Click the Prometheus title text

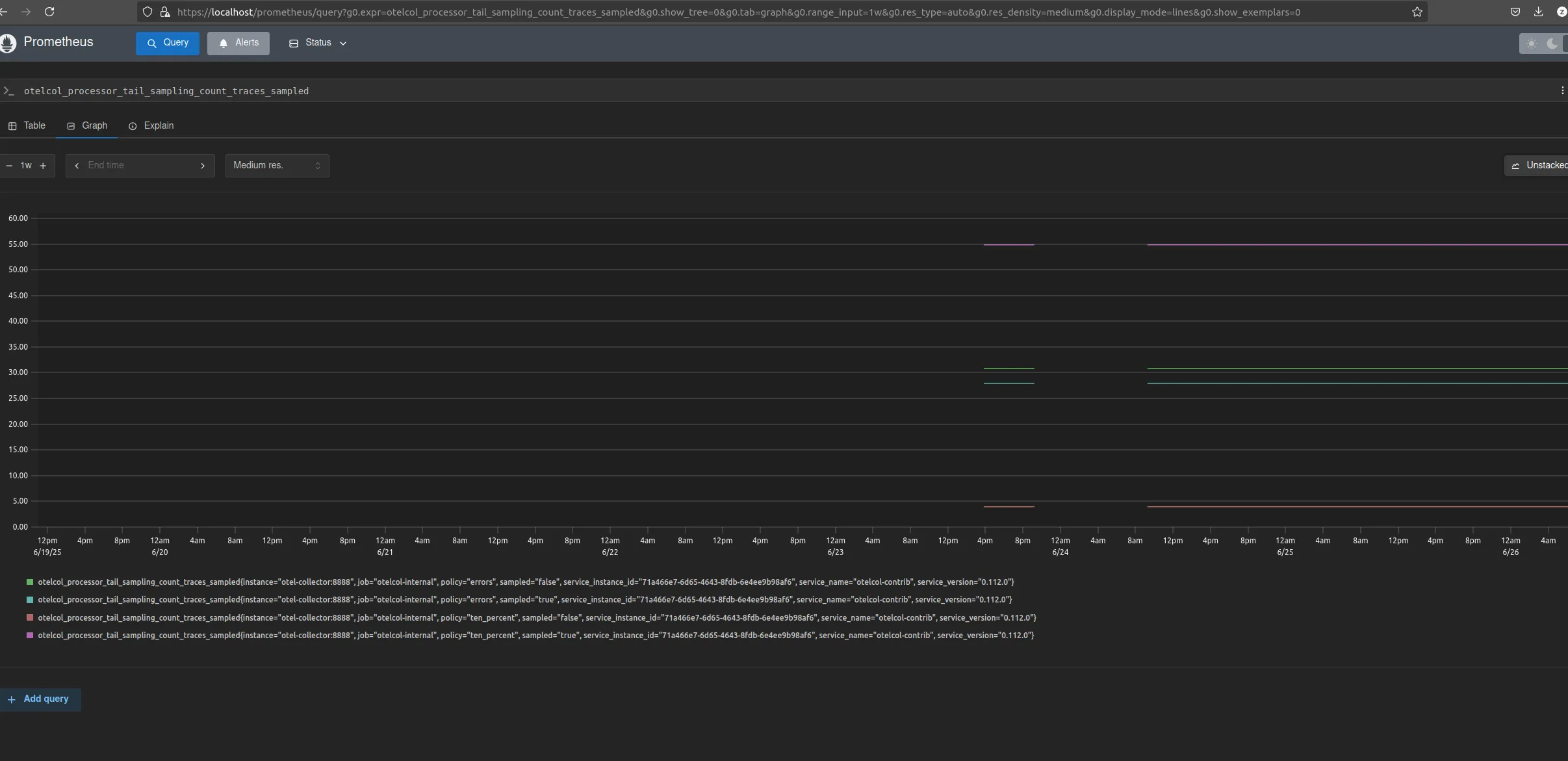click(58, 42)
